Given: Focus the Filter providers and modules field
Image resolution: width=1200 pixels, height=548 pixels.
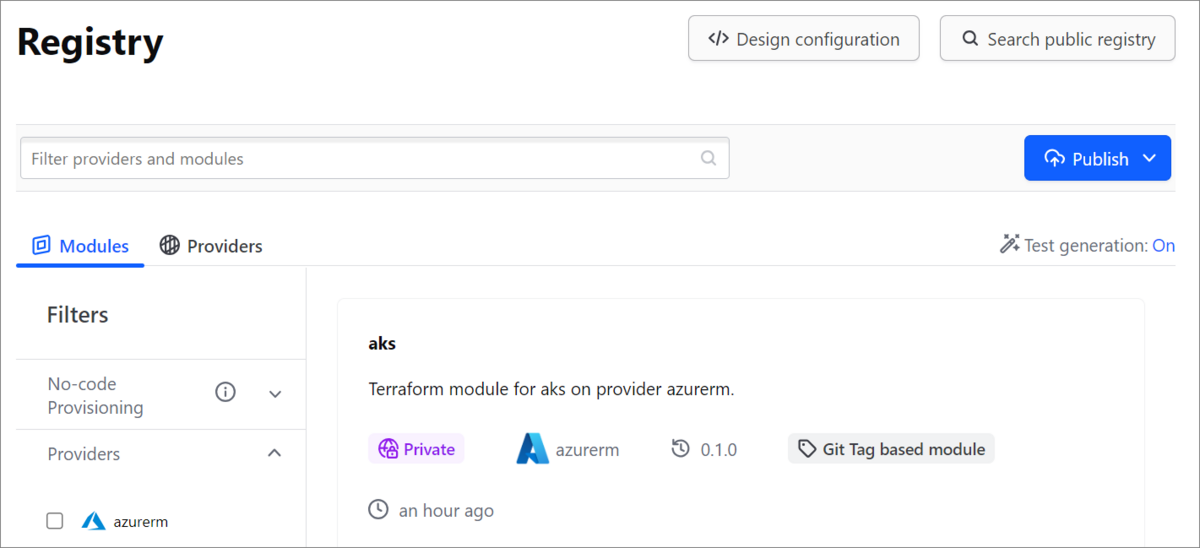Looking at the screenshot, I should tap(375, 158).
